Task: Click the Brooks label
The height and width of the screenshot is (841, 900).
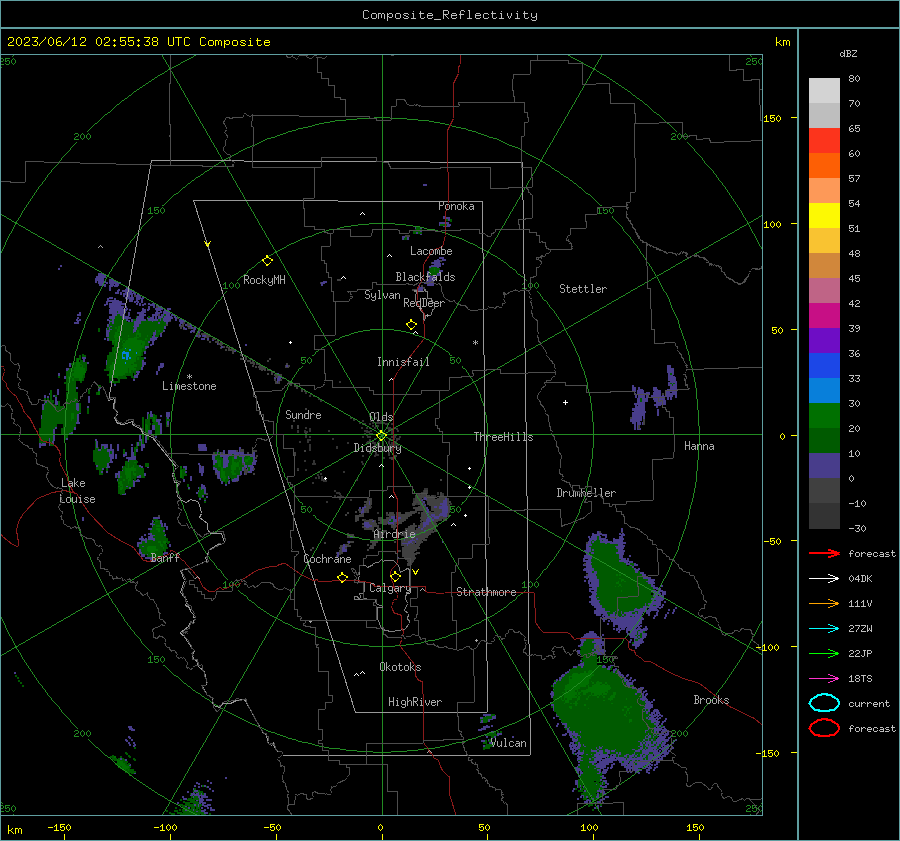Action: tap(711, 700)
